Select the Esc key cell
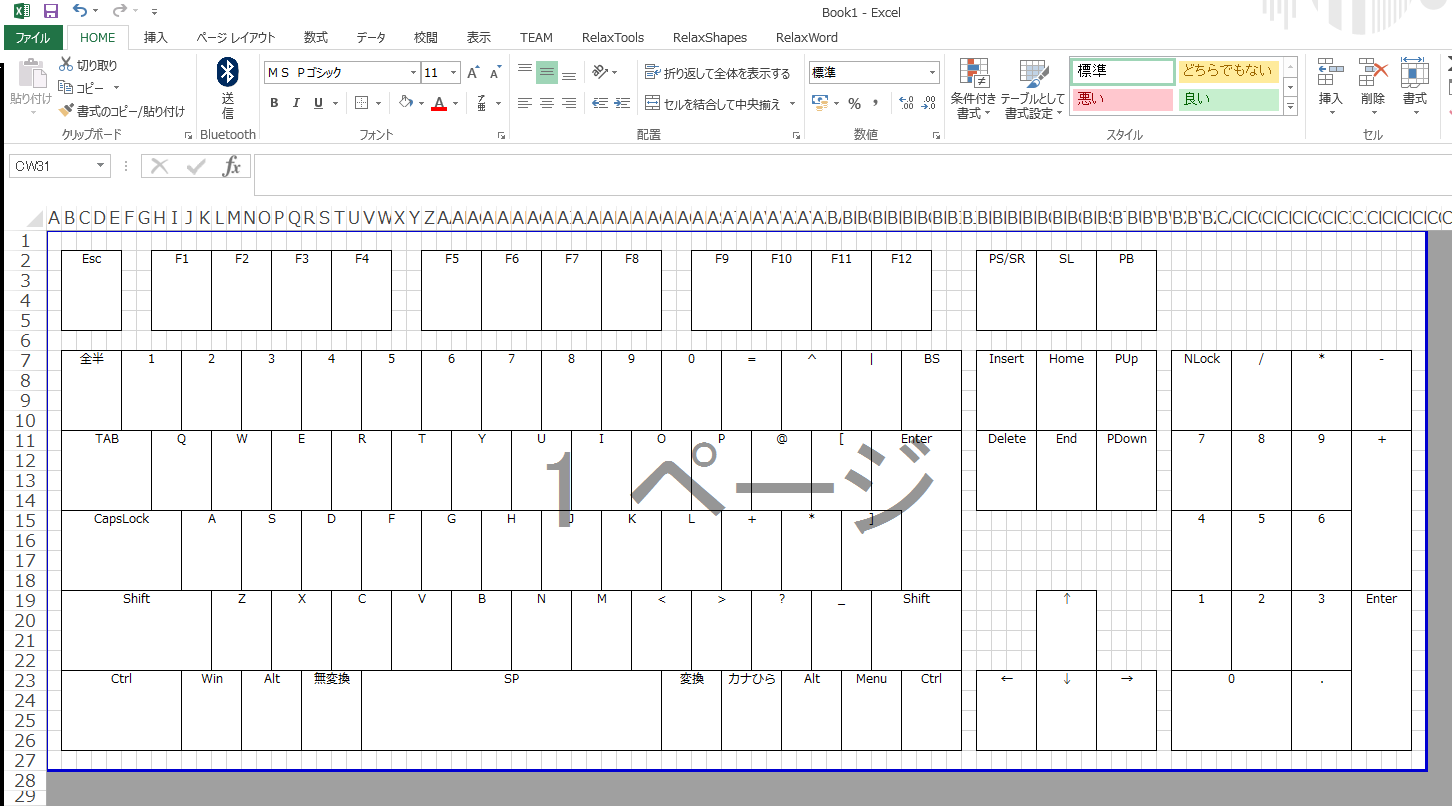1452x806 pixels. 91,290
